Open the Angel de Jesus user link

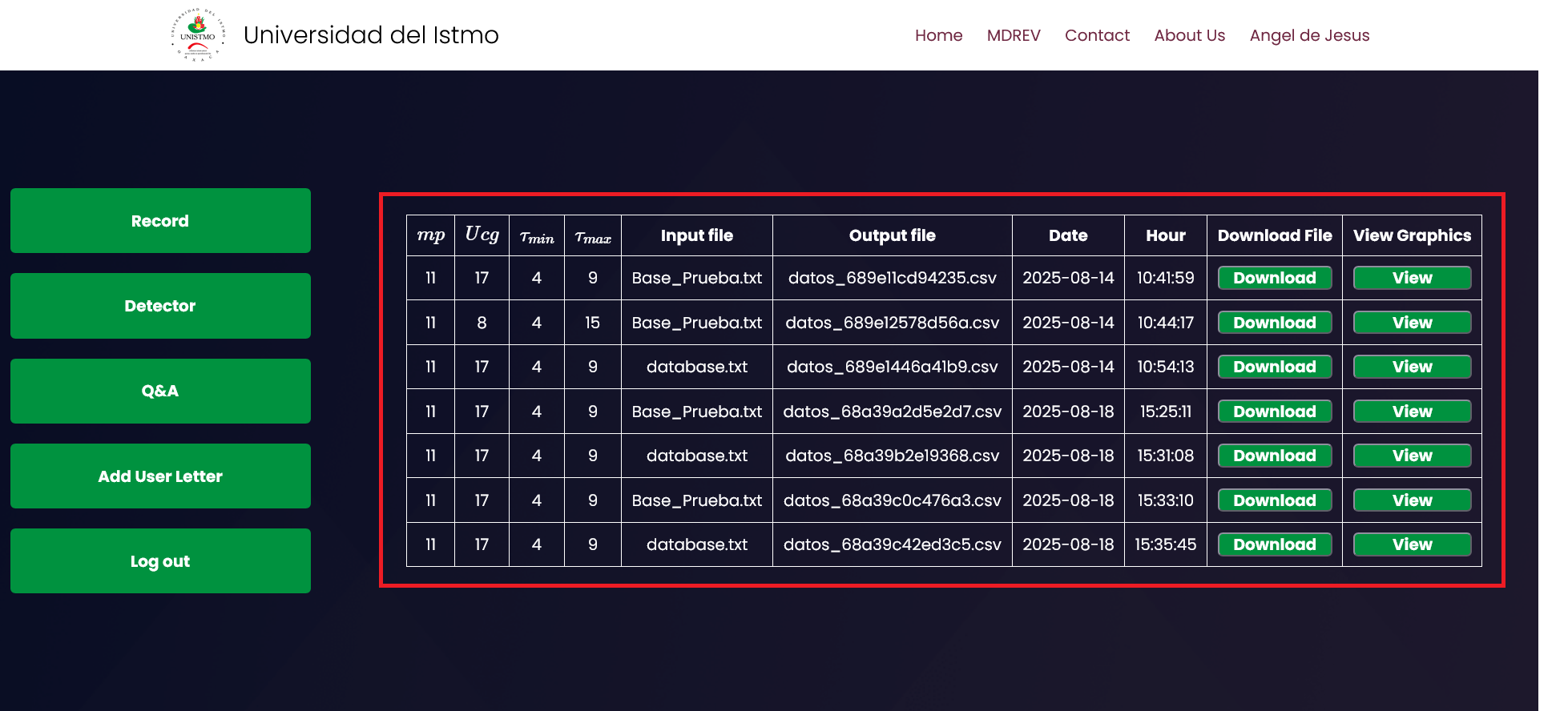1309,35
